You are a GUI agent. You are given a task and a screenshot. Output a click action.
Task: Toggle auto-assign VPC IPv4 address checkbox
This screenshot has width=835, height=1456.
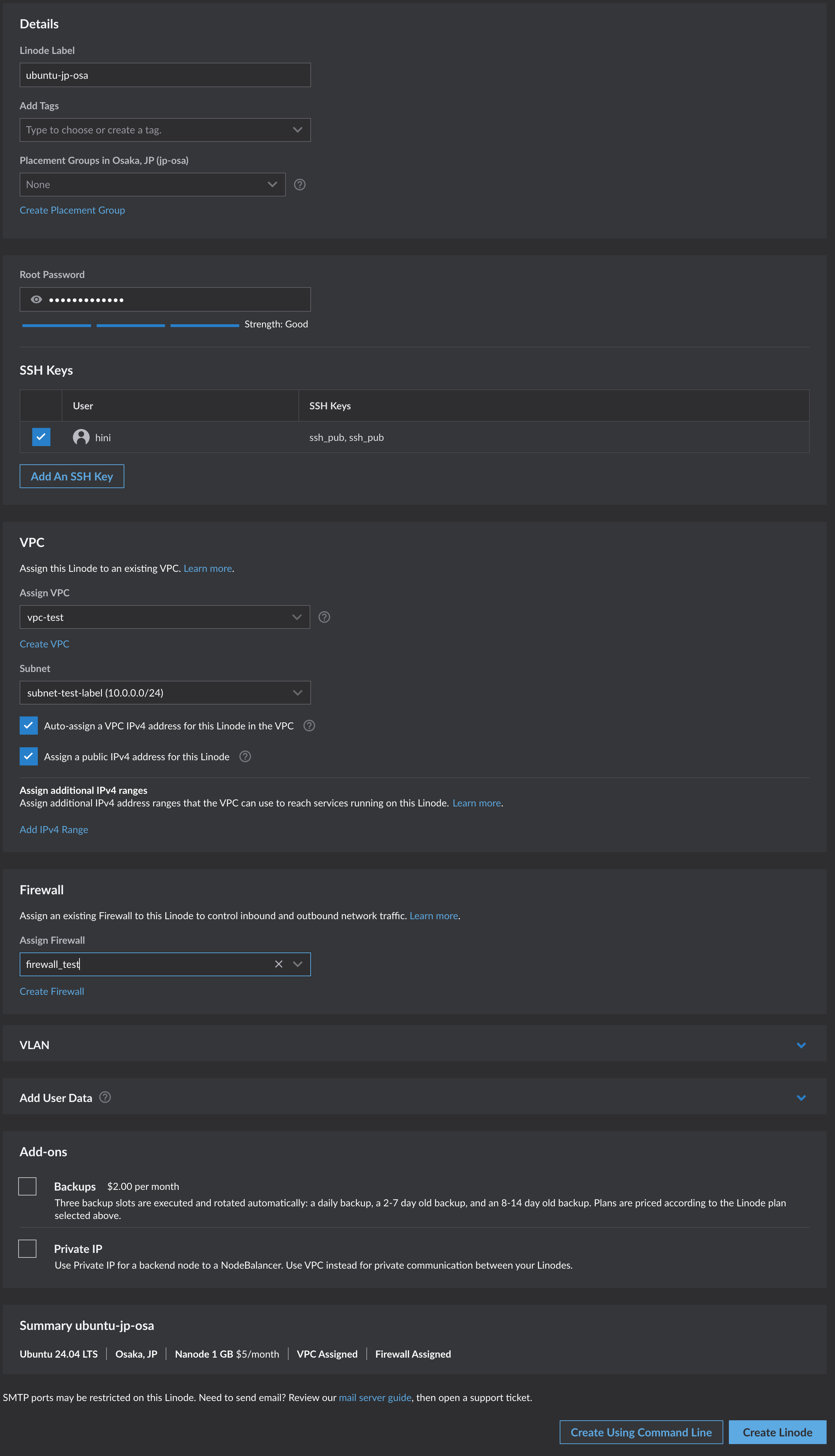(x=29, y=726)
